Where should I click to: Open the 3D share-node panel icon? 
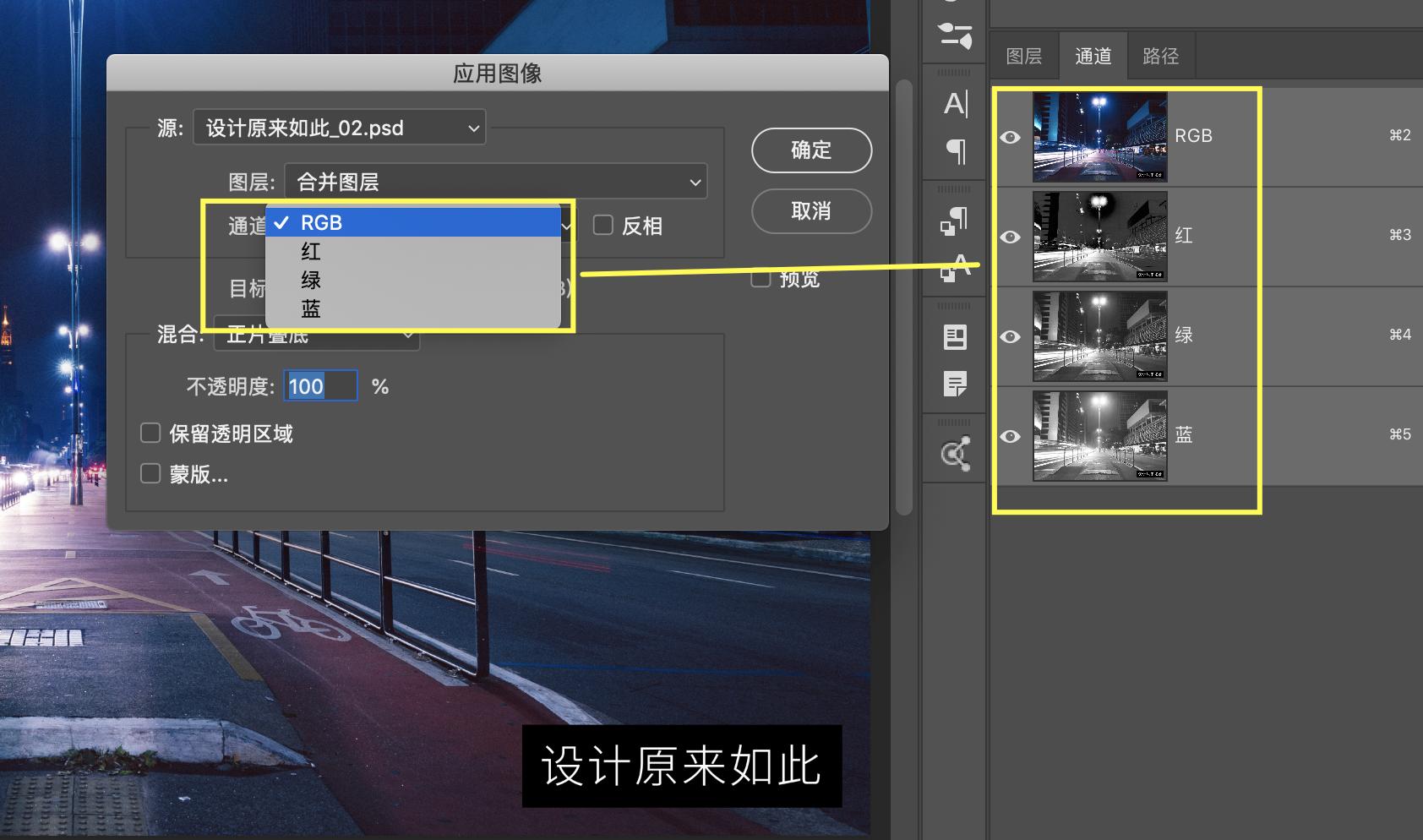click(x=954, y=453)
